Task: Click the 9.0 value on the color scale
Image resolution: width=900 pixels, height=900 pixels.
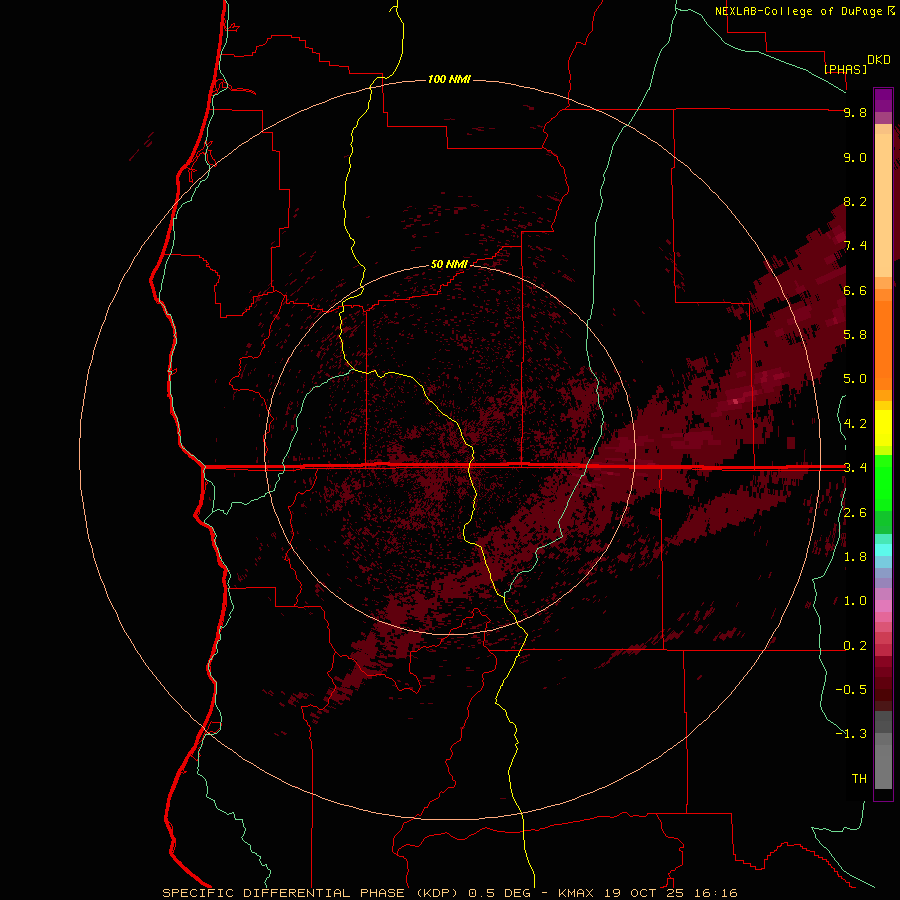Action: (855, 157)
